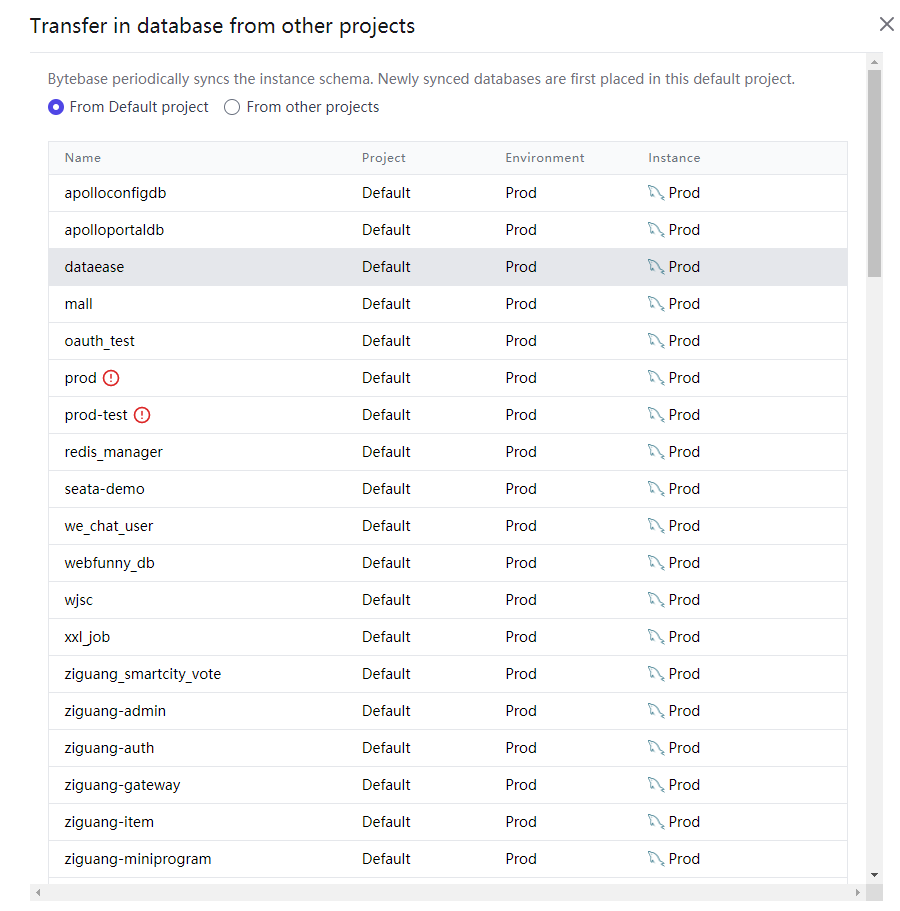
Task: Click MySQL dolphin icon in ziguang-gateway row
Action: [x=656, y=785]
